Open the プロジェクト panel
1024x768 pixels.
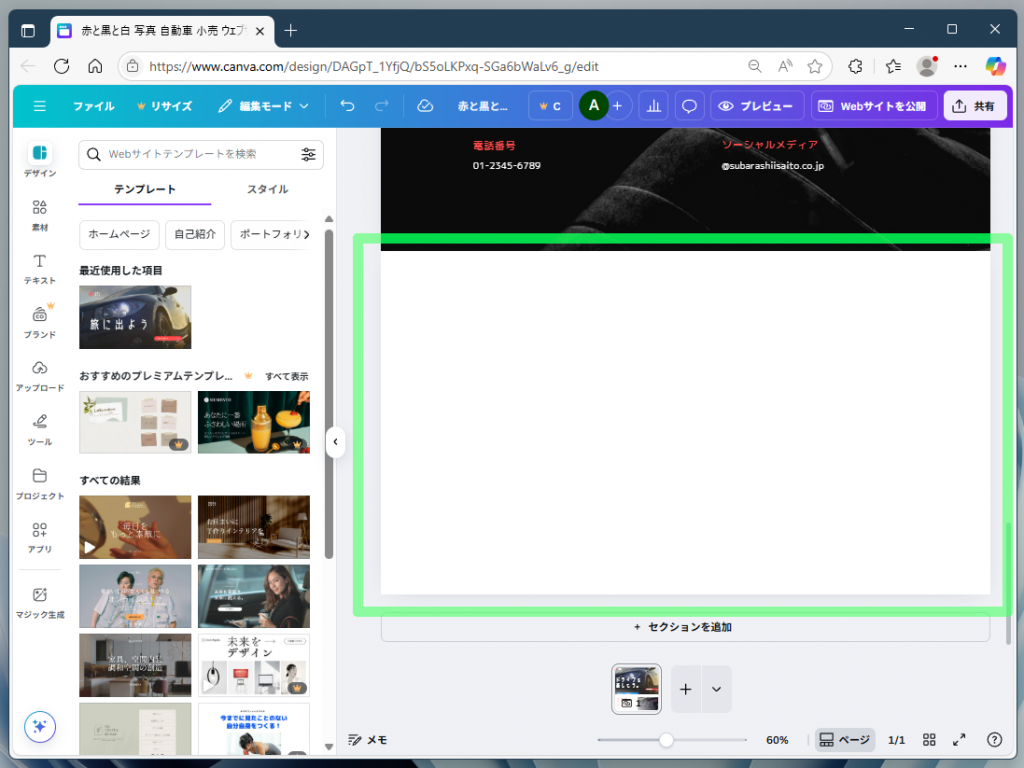[39, 483]
